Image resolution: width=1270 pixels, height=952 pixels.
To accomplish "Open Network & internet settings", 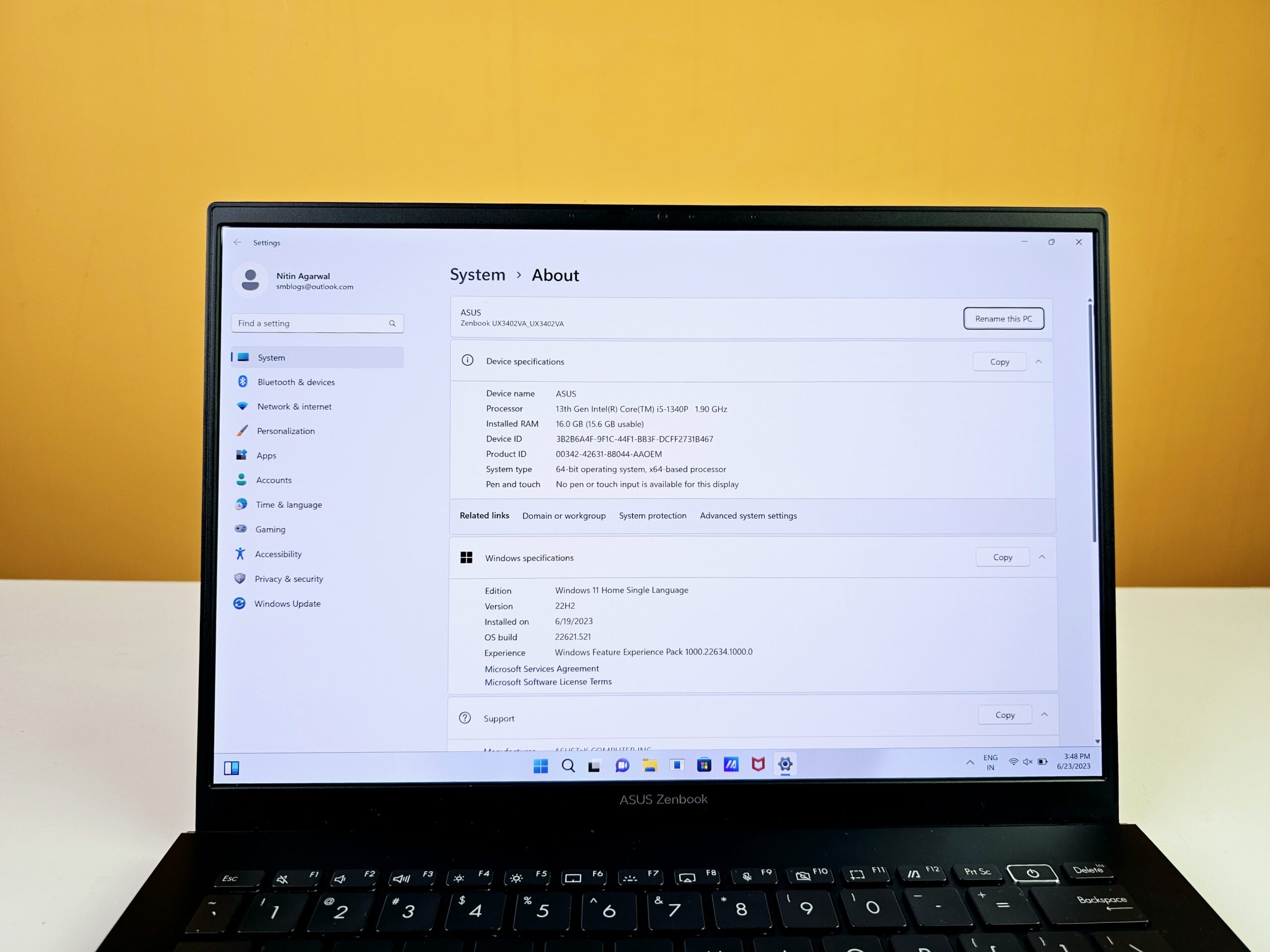I will click(294, 406).
